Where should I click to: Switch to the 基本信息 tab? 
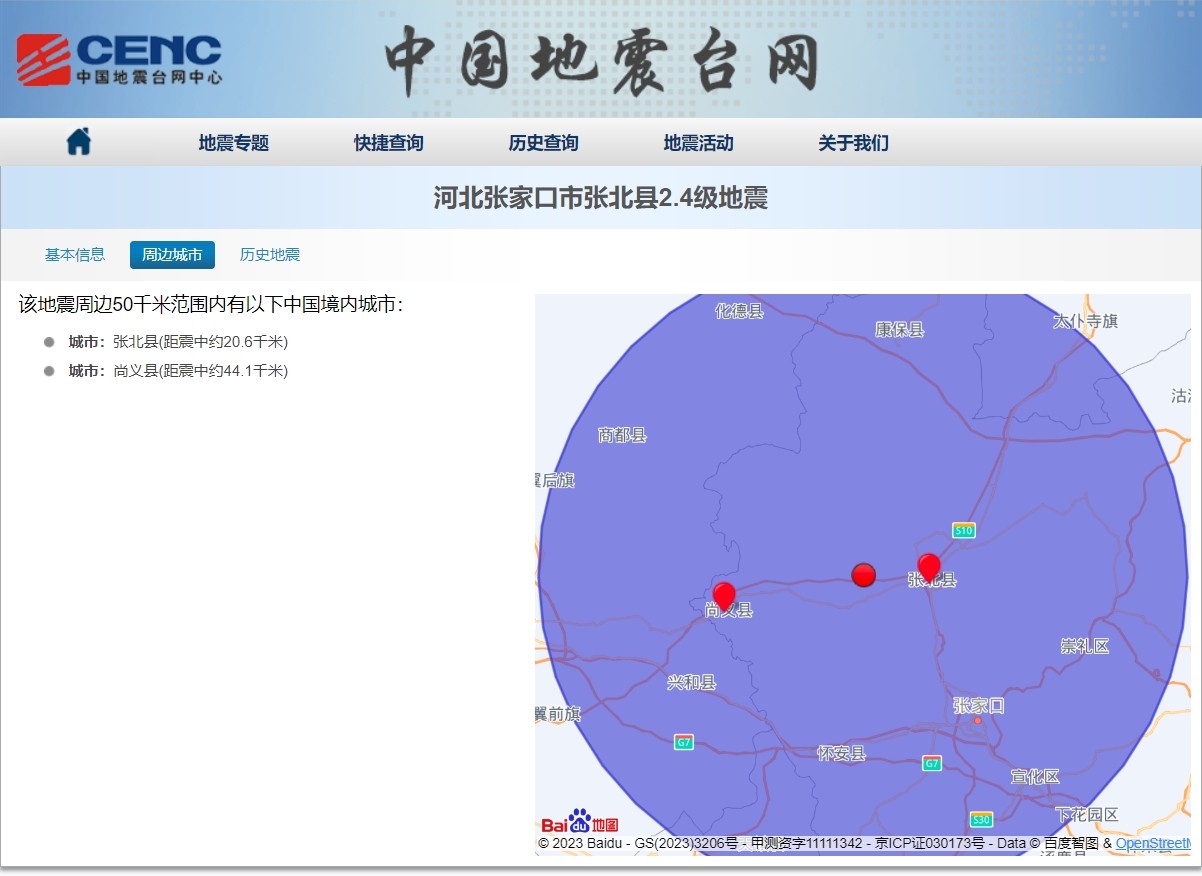[75, 255]
